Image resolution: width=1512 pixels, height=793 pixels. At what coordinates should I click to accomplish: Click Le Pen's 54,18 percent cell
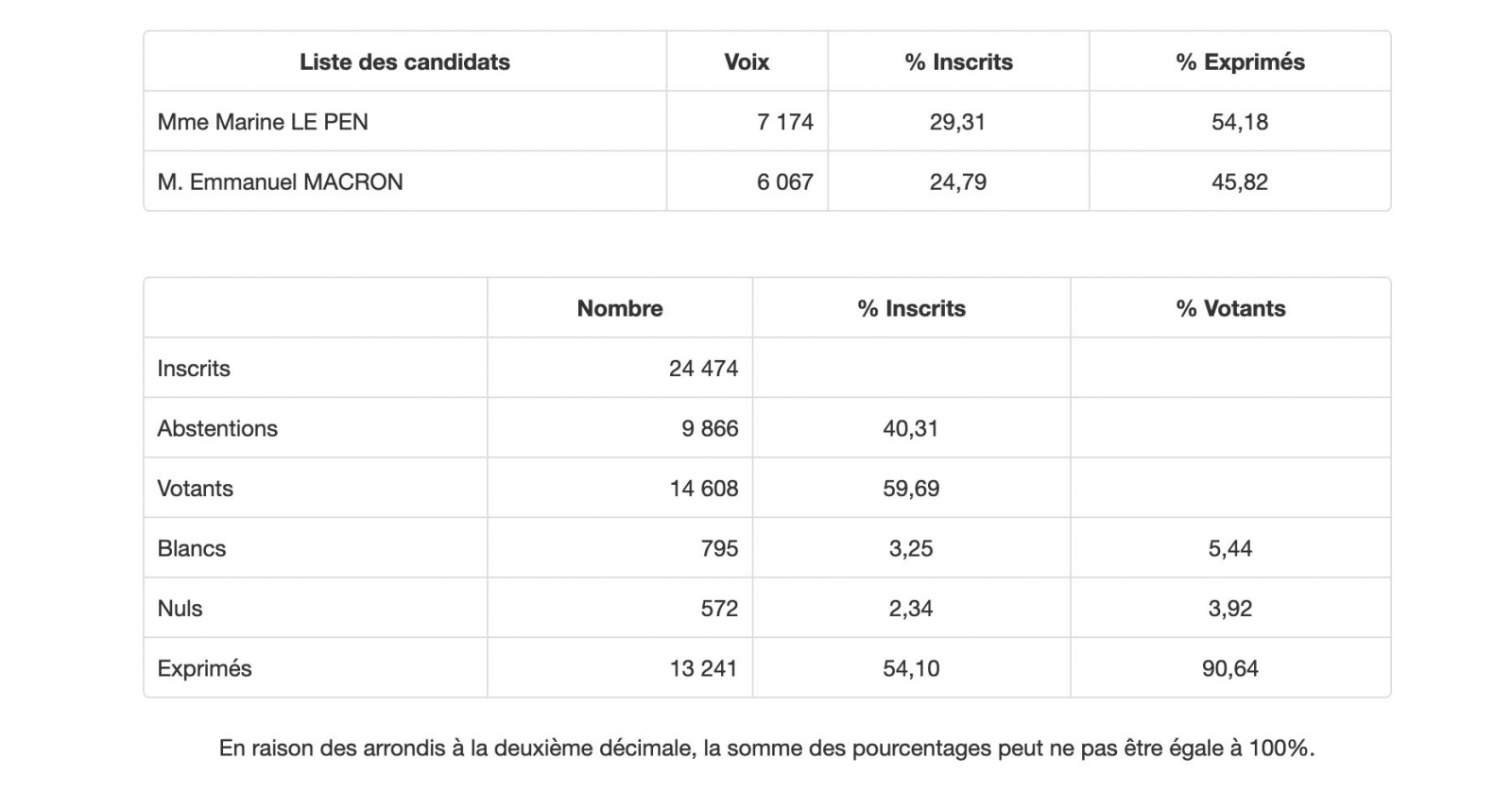[x=1240, y=122]
